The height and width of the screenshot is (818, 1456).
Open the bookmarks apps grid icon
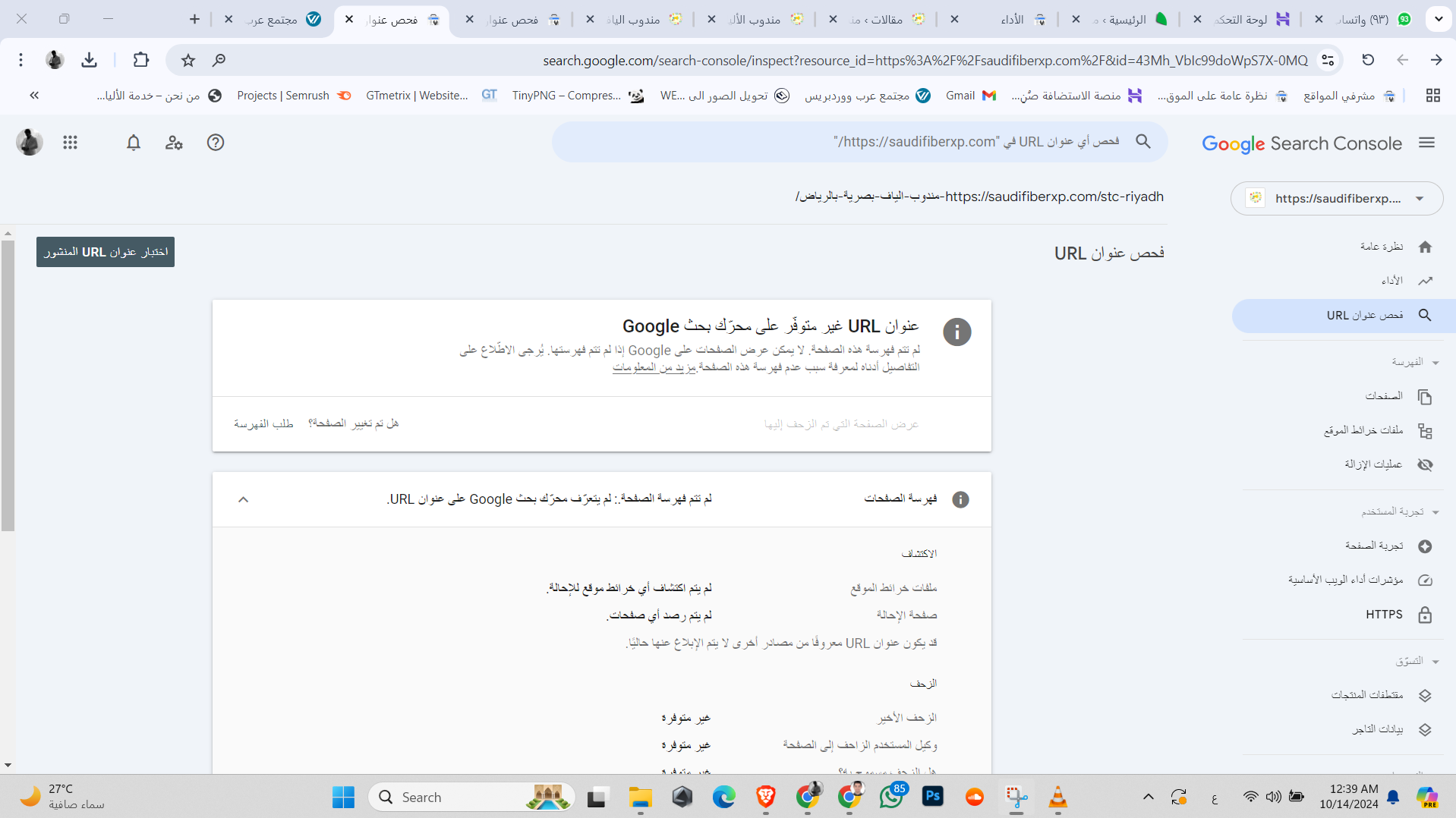click(x=1433, y=96)
